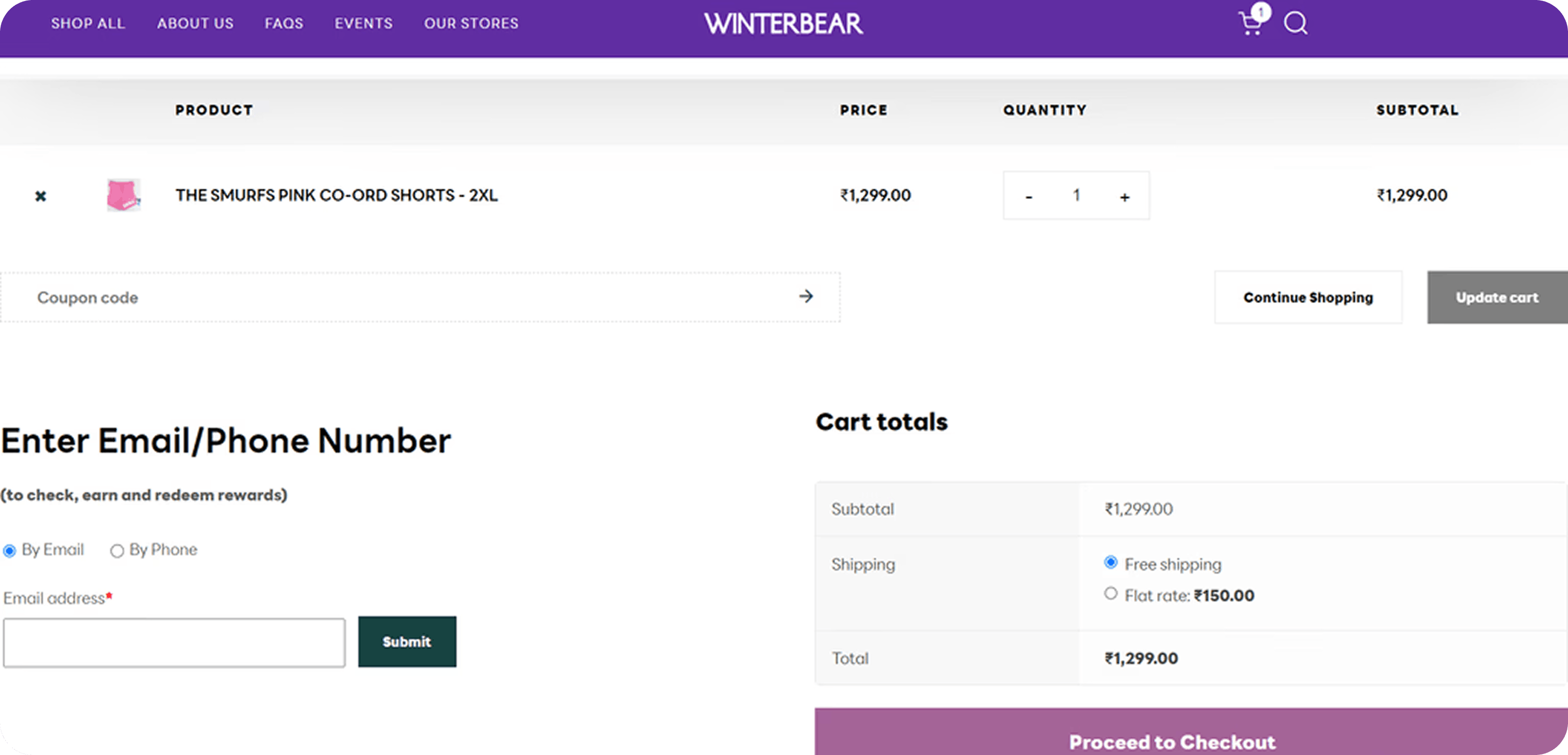Open the Shop All menu
Image resolution: width=1568 pixels, height=755 pixels.
88,23
